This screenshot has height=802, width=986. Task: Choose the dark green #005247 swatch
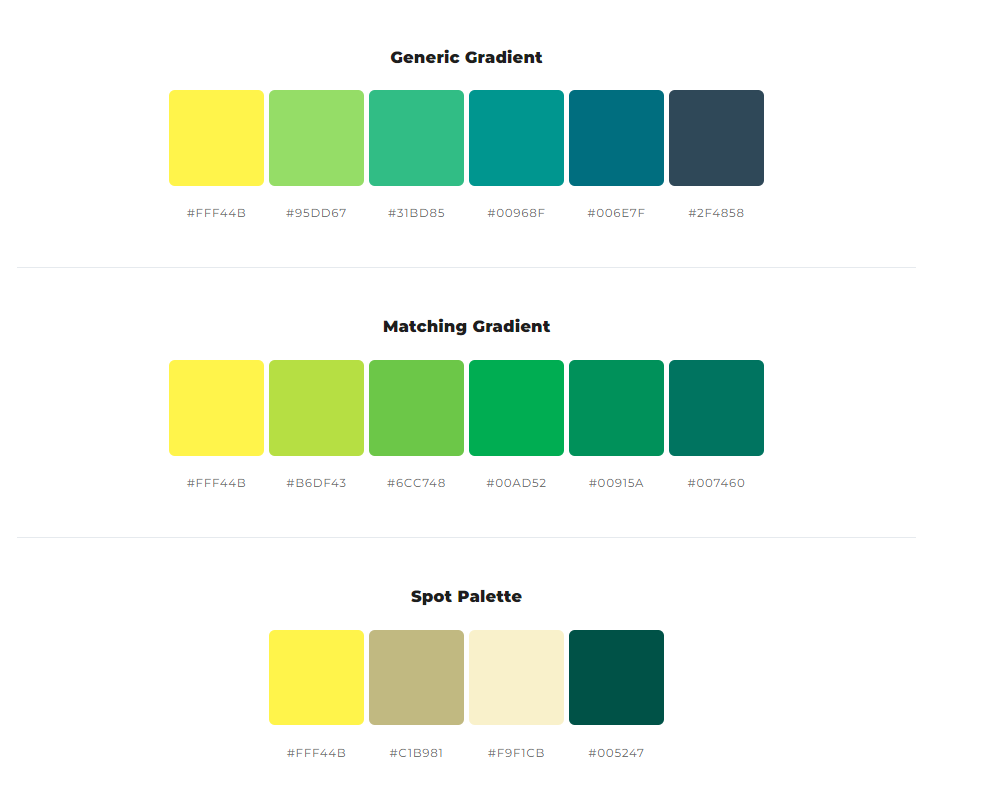616,678
